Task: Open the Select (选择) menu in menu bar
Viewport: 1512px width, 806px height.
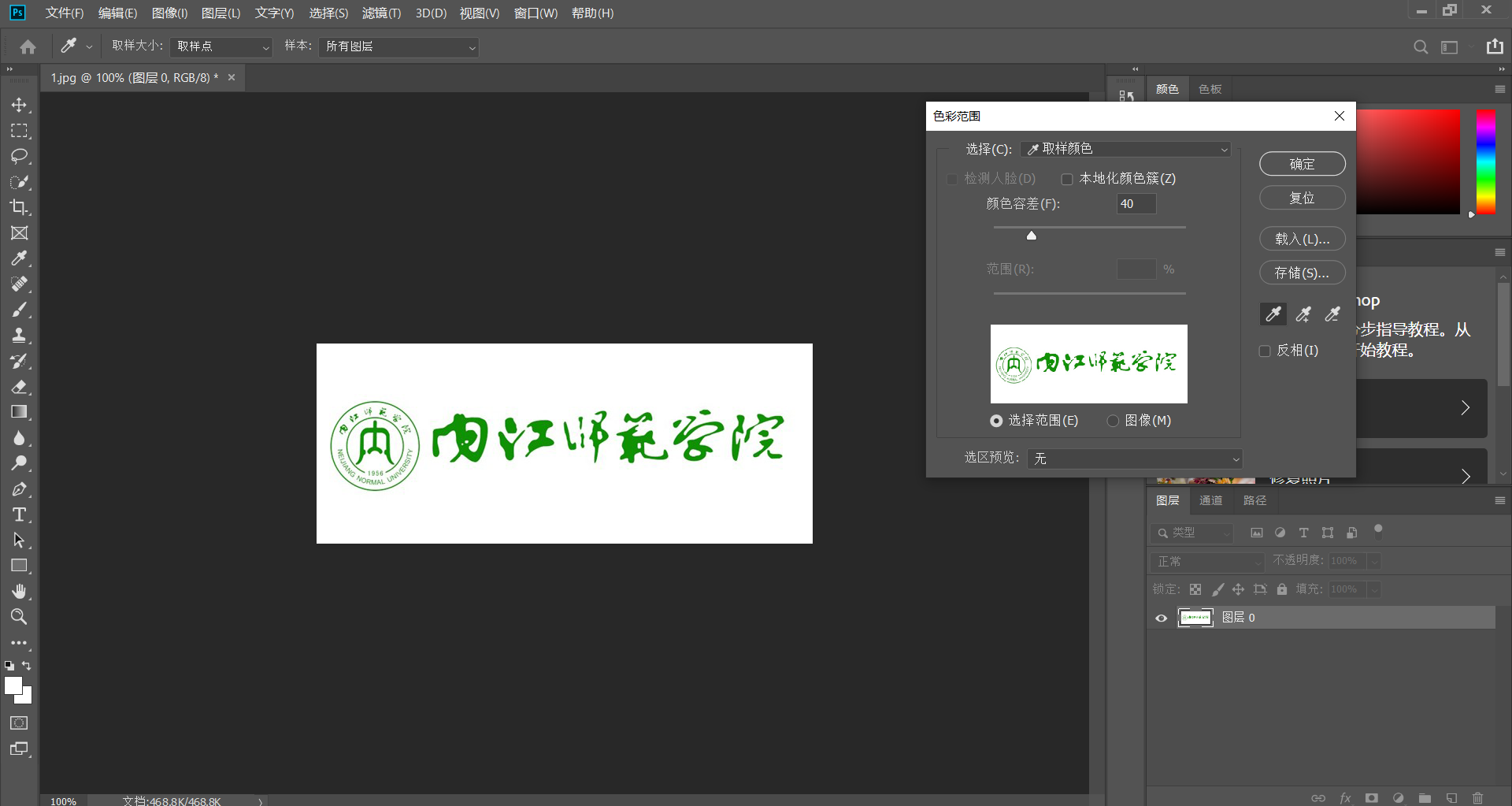Action: point(328,13)
